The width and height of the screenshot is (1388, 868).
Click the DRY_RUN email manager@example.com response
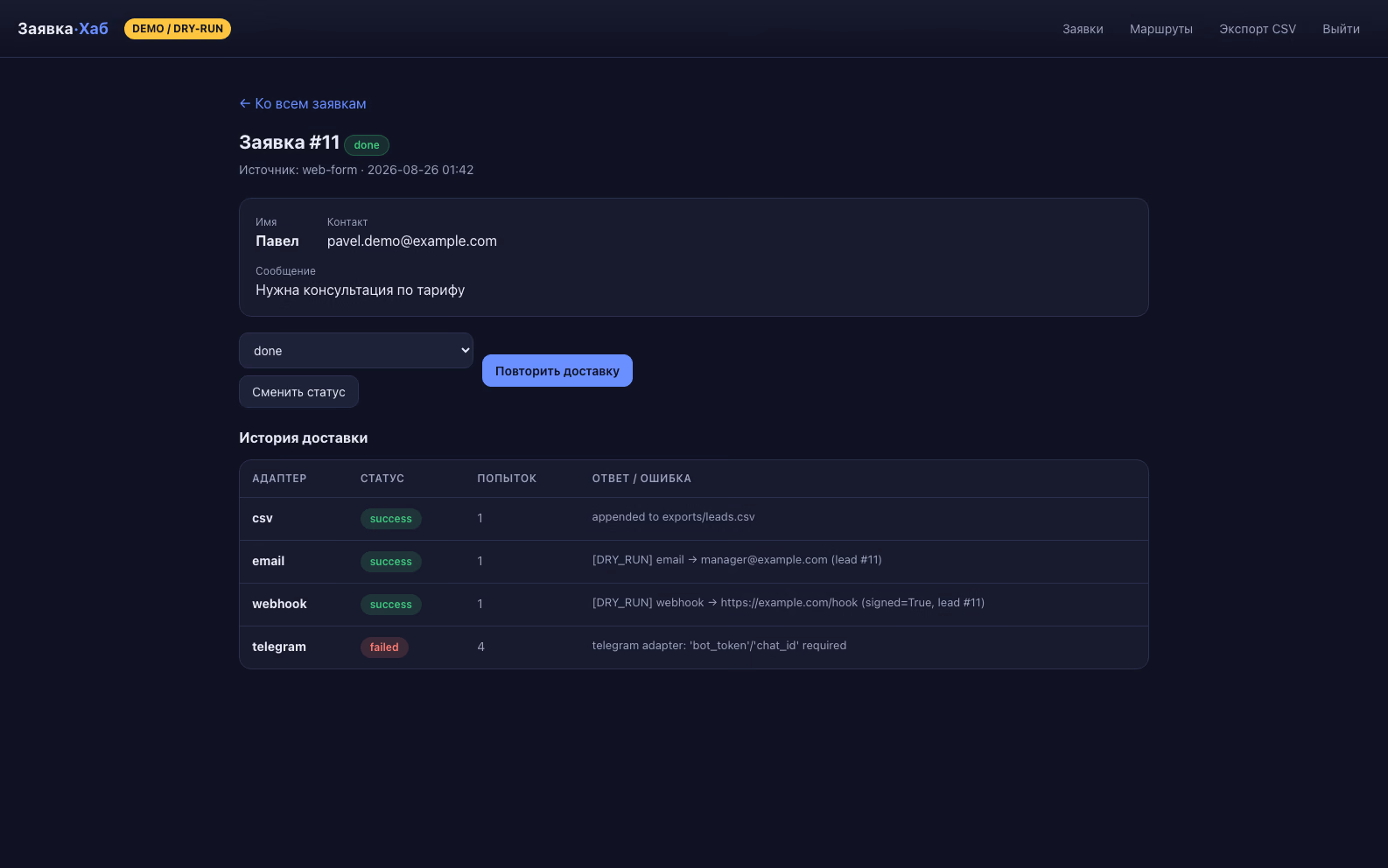737,560
